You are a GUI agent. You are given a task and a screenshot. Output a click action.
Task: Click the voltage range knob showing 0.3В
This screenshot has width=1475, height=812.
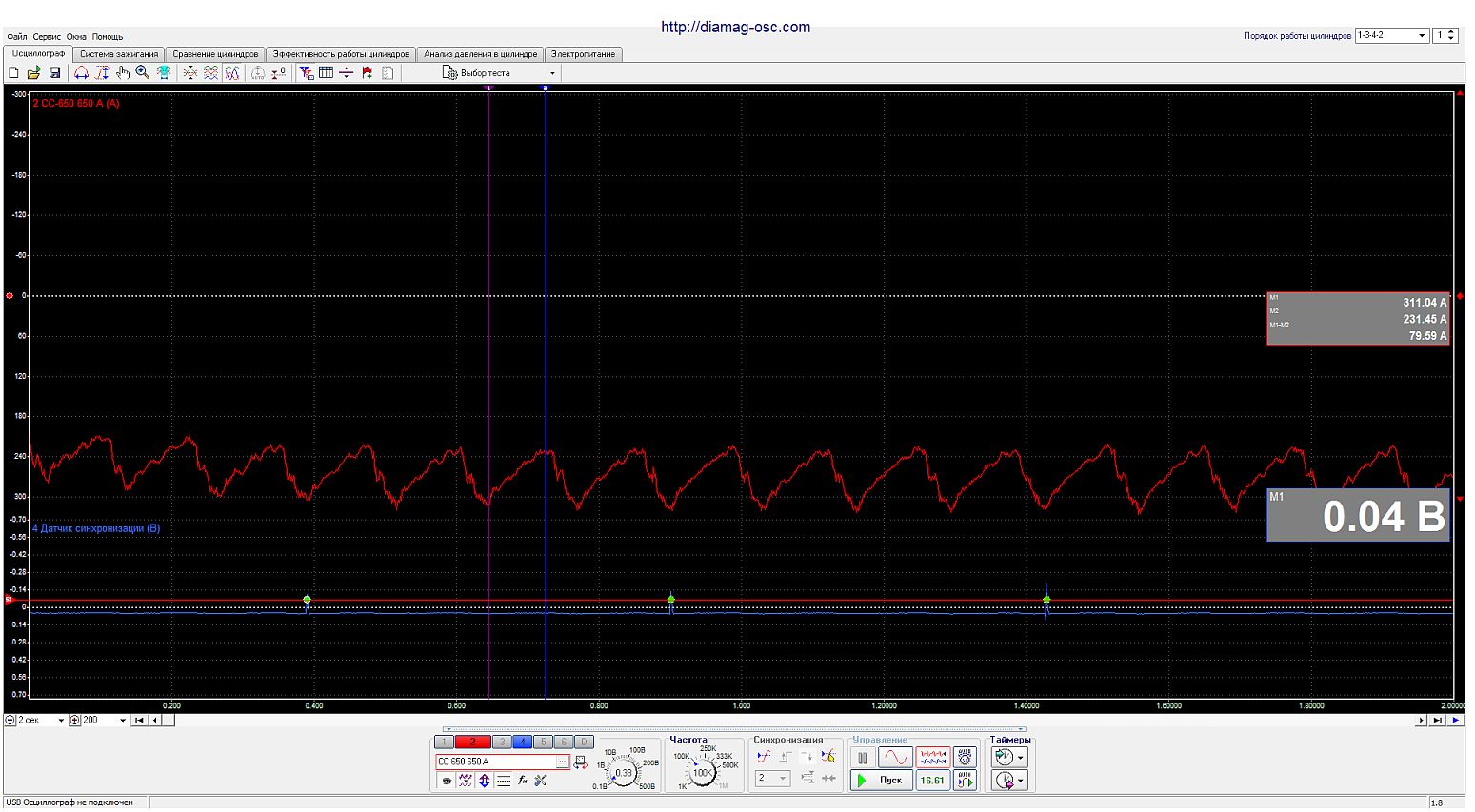point(624,772)
